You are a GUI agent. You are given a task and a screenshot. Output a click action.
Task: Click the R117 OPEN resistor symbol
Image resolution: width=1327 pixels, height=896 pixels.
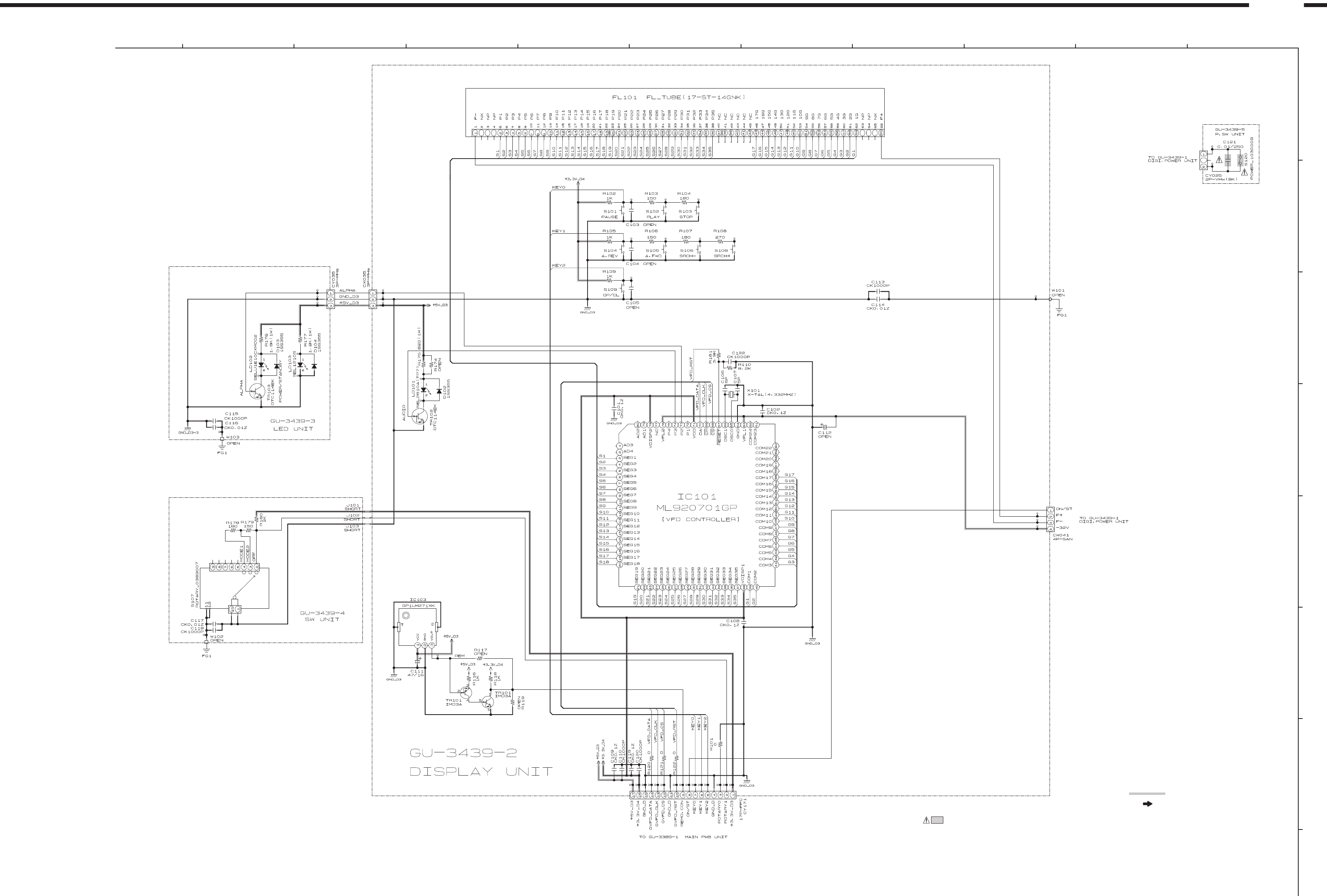(x=480, y=658)
